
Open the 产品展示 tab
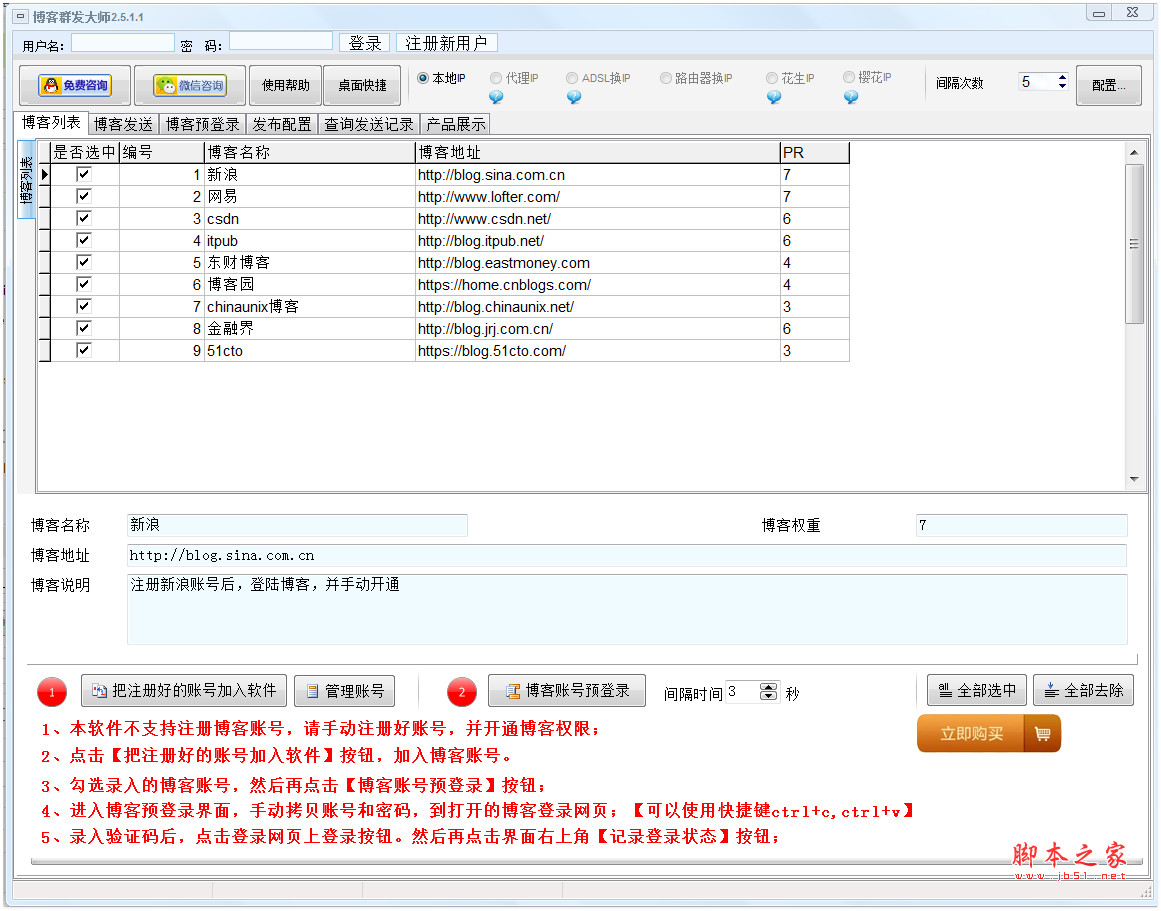[x=456, y=124]
